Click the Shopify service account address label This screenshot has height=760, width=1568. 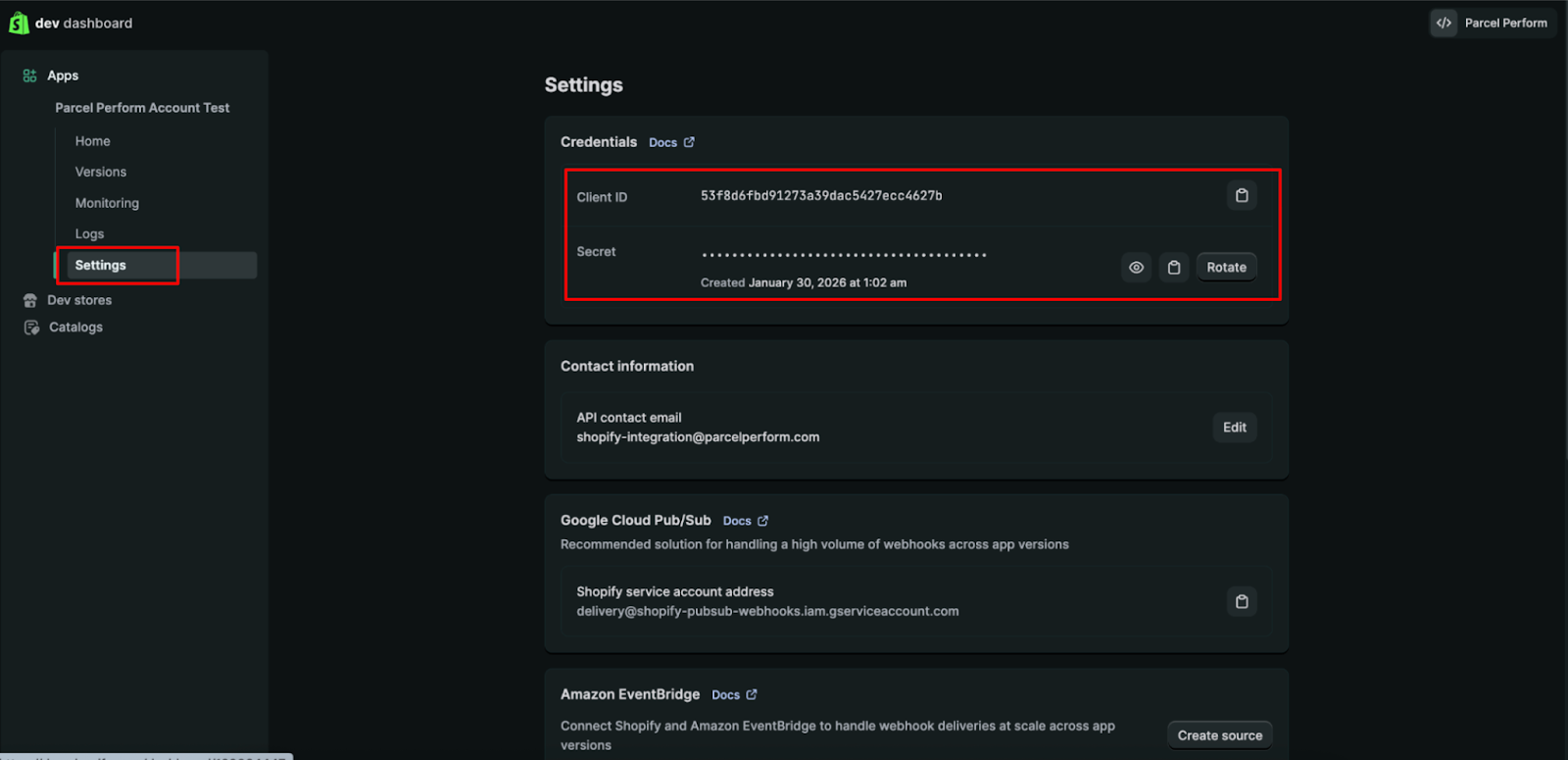pyautogui.click(x=675, y=591)
